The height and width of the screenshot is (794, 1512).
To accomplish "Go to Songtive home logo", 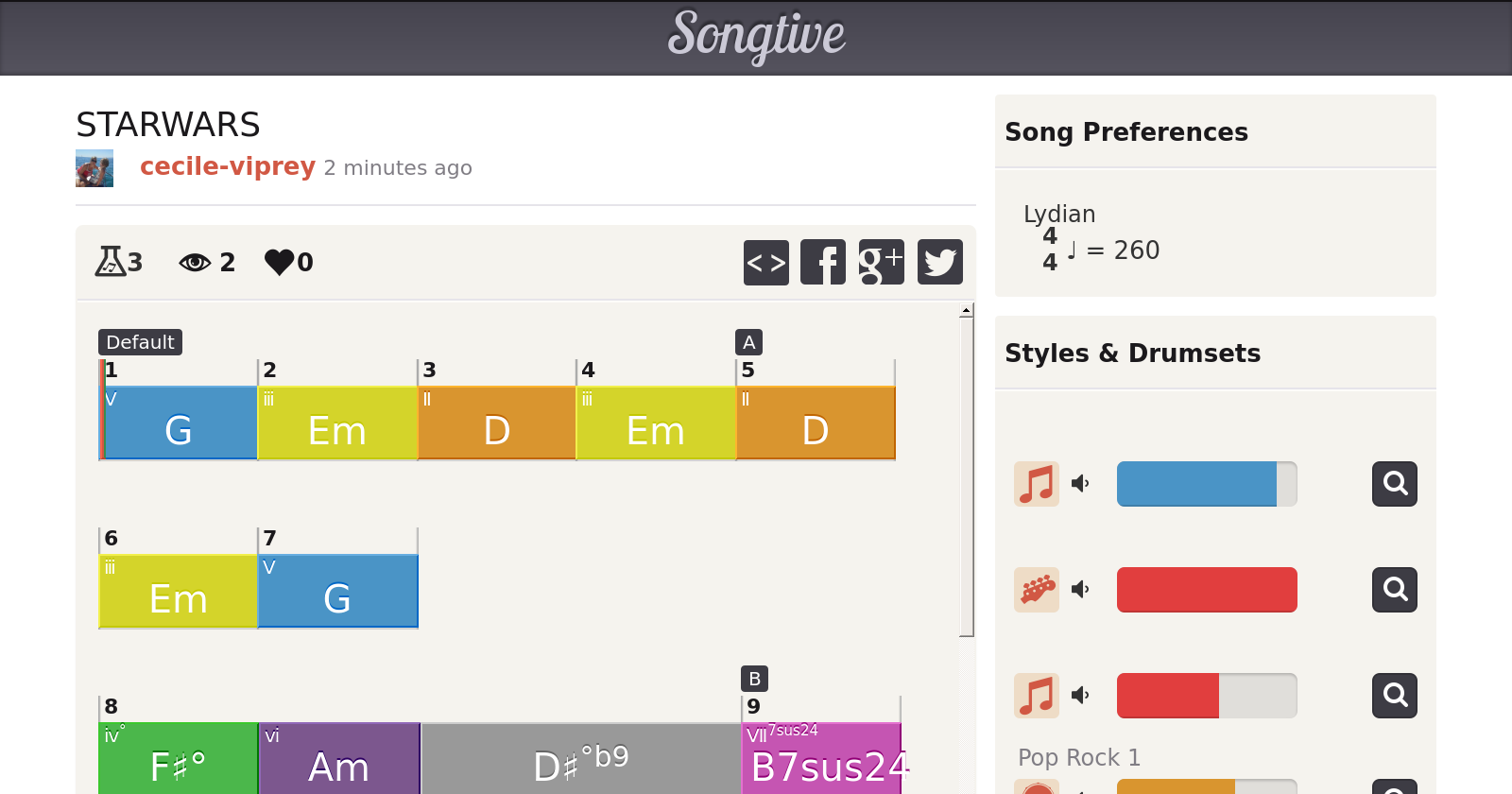I will [756, 36].
